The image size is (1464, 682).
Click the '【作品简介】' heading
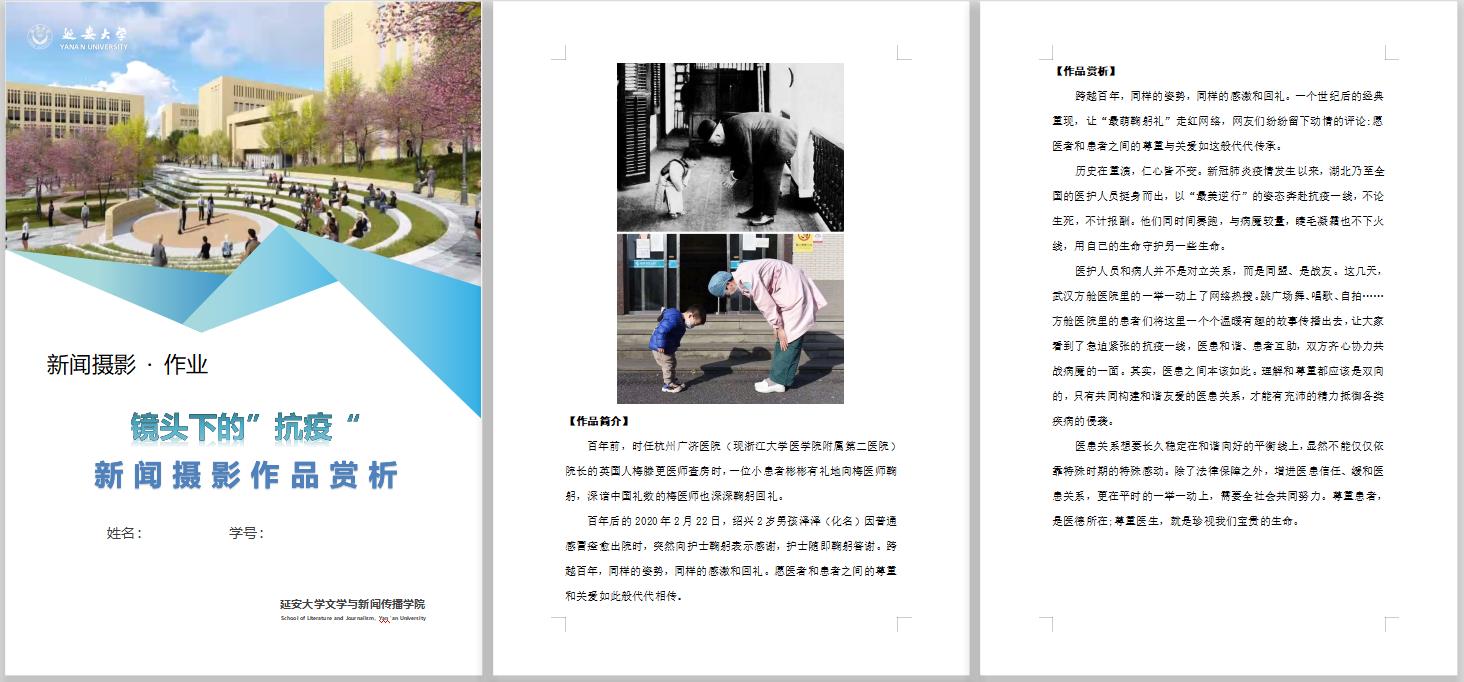coord(598,421)
